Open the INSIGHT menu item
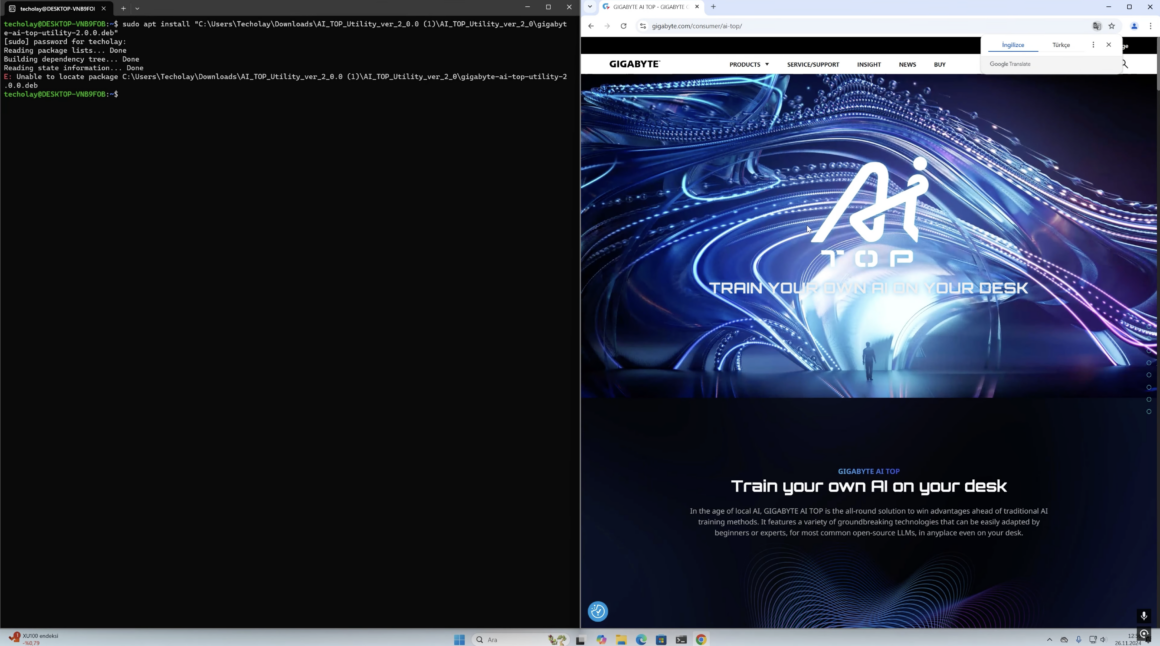 [x=869, y=64]
